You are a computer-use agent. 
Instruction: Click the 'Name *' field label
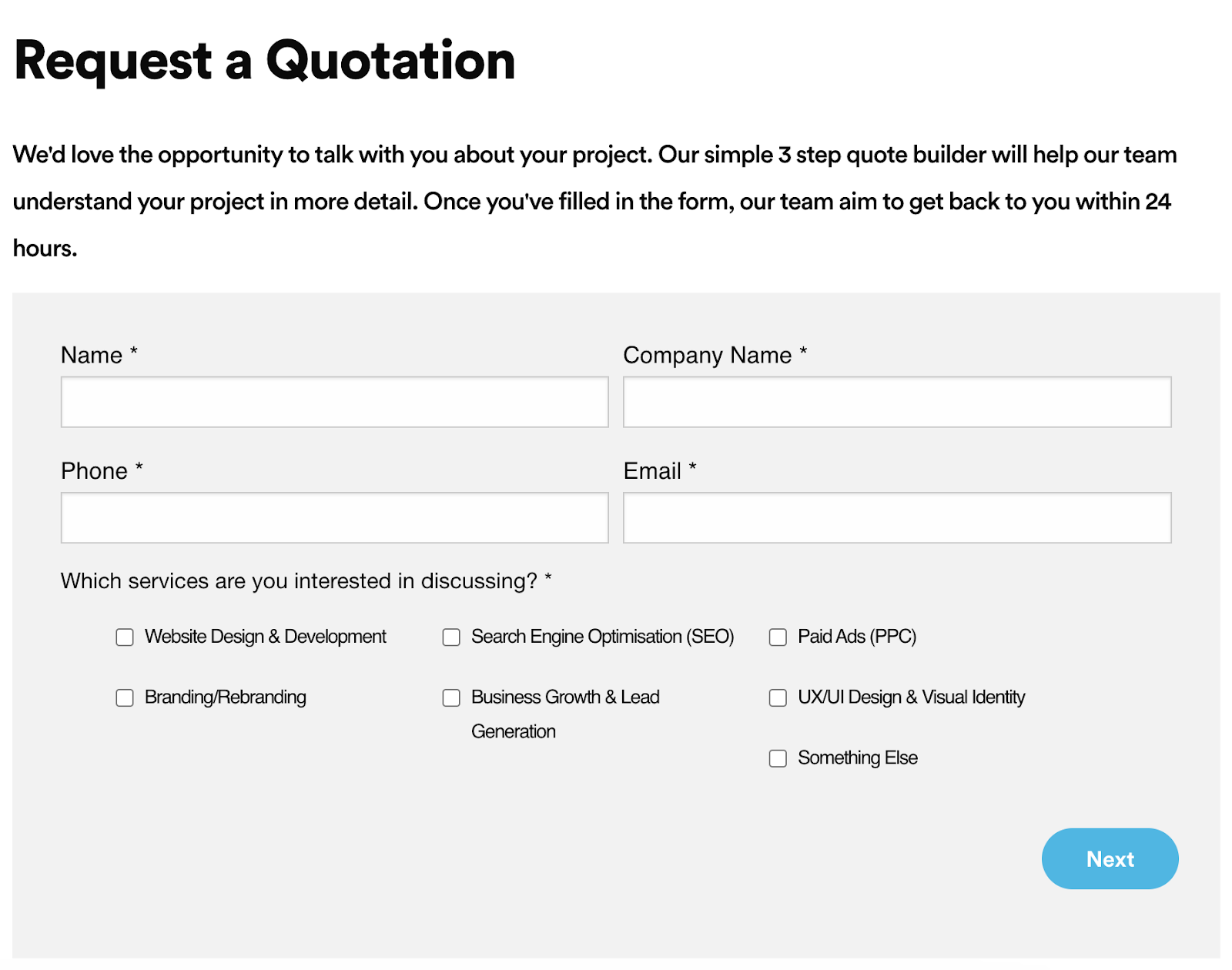pyautogui.click(x=92, y=355)
